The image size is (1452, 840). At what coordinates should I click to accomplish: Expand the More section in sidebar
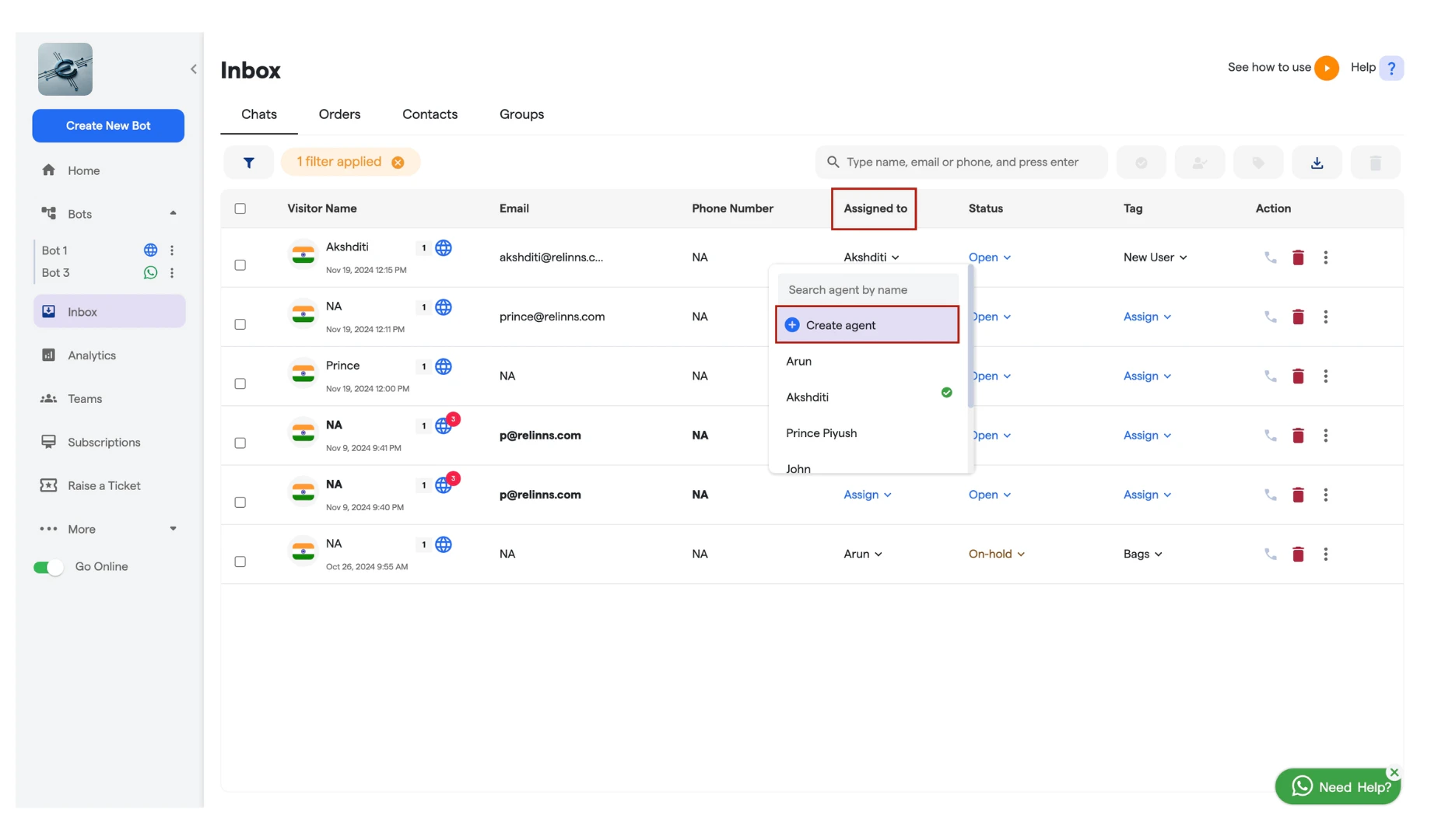click(x=173, y=529)
